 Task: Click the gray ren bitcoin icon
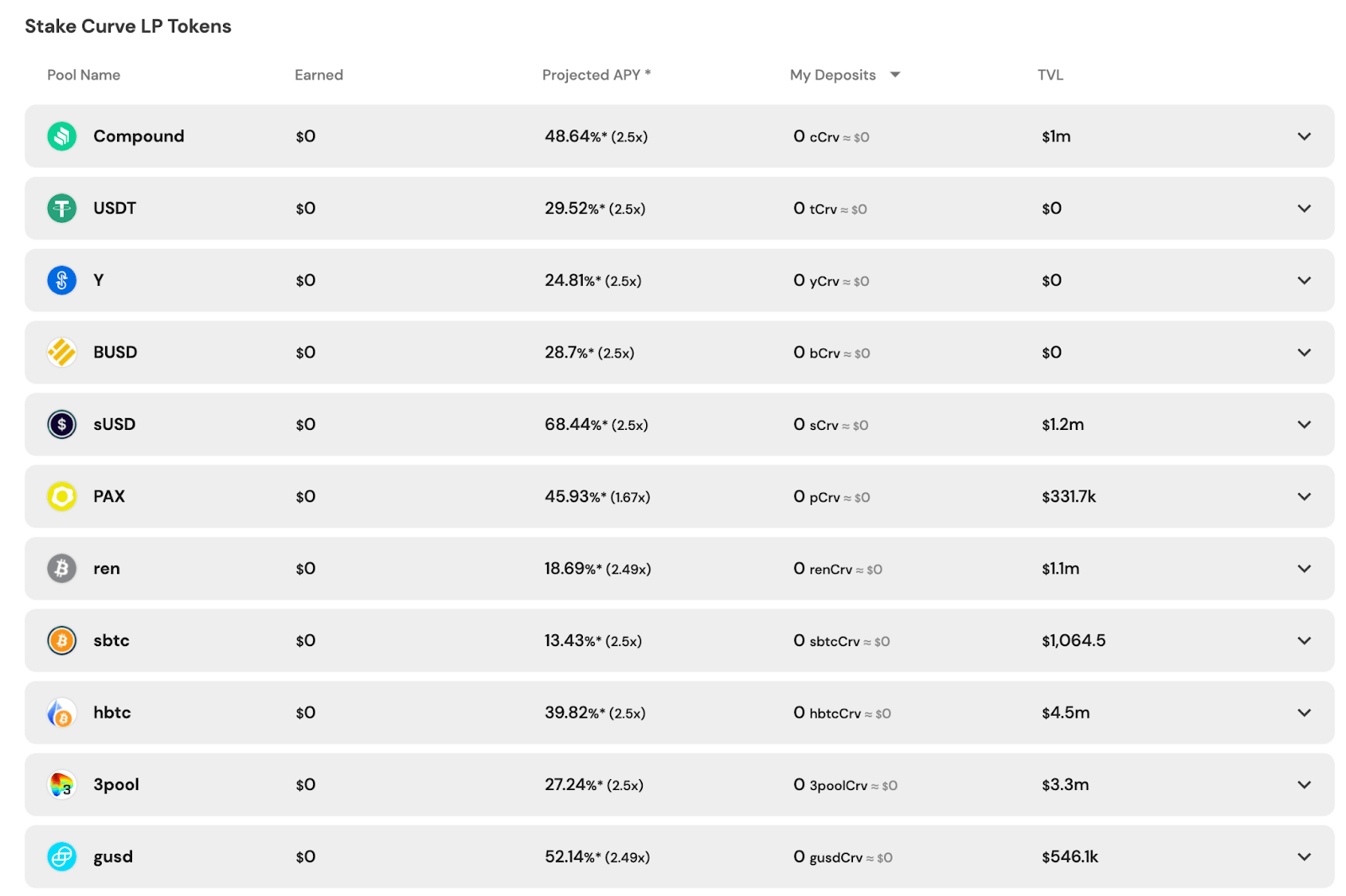coord(61,569)
